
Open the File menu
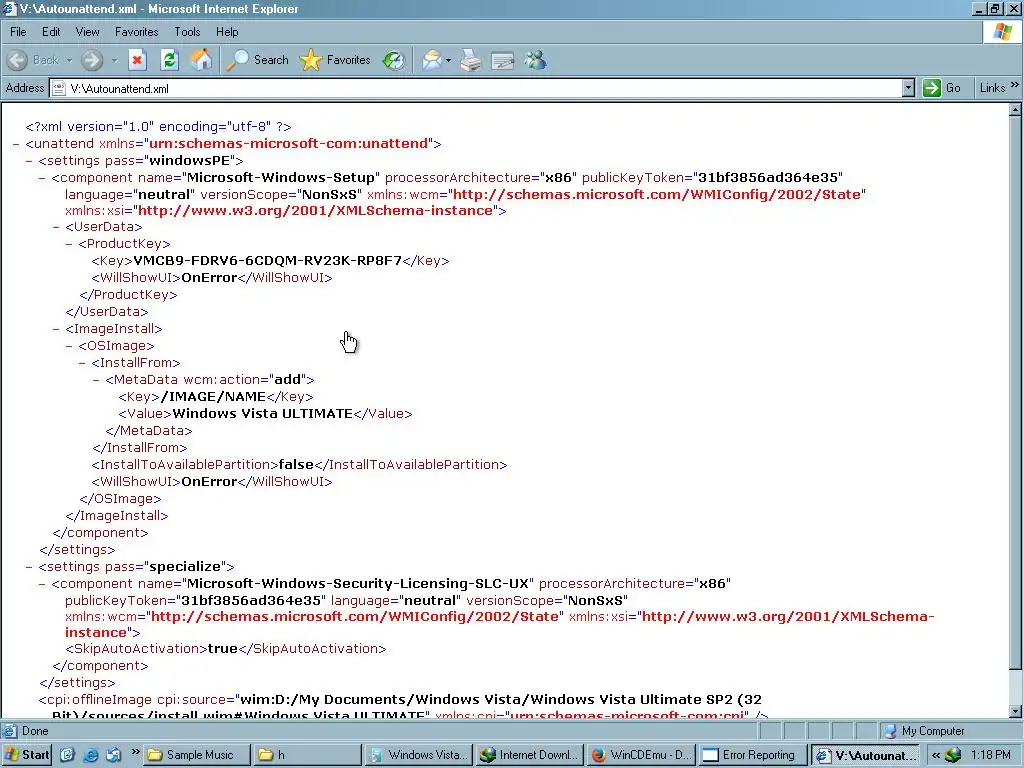point(18,31)
